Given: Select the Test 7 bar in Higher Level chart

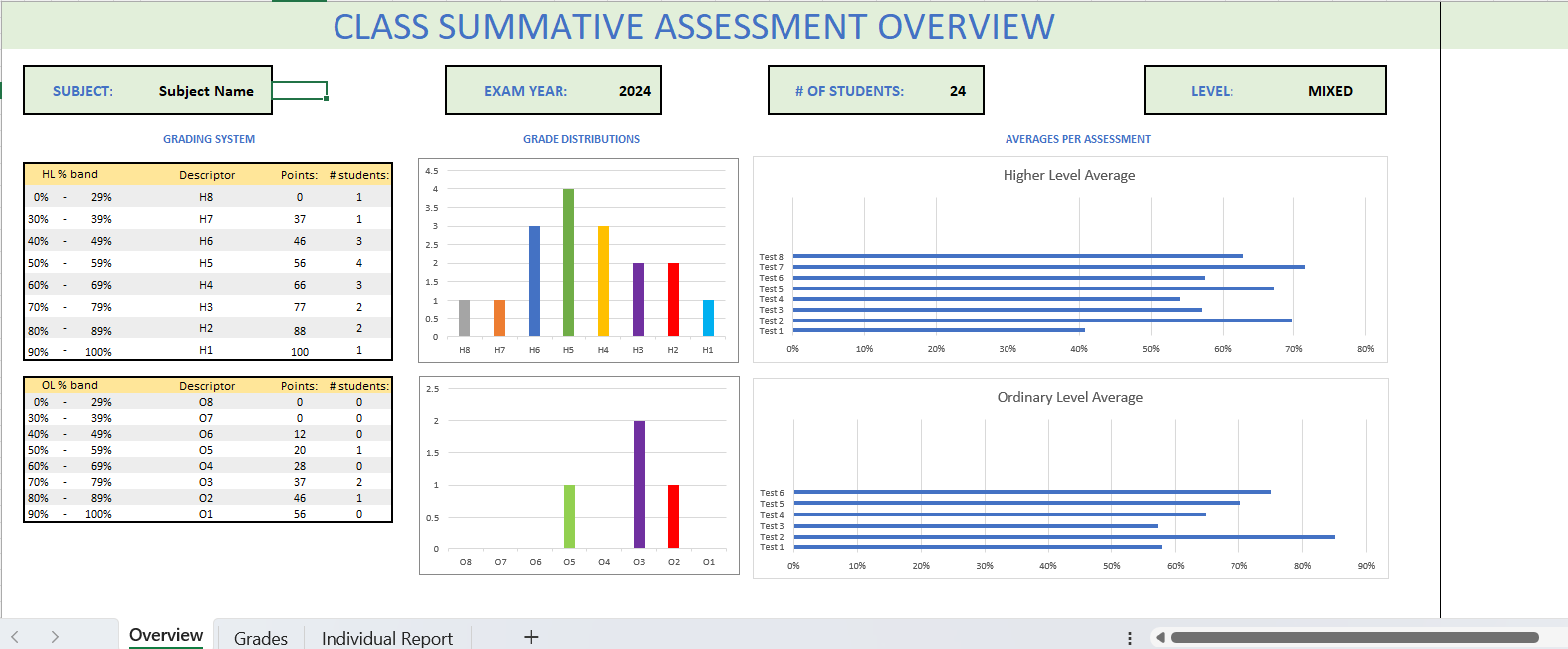Looking at the screenshot, I should [1048, 267].
